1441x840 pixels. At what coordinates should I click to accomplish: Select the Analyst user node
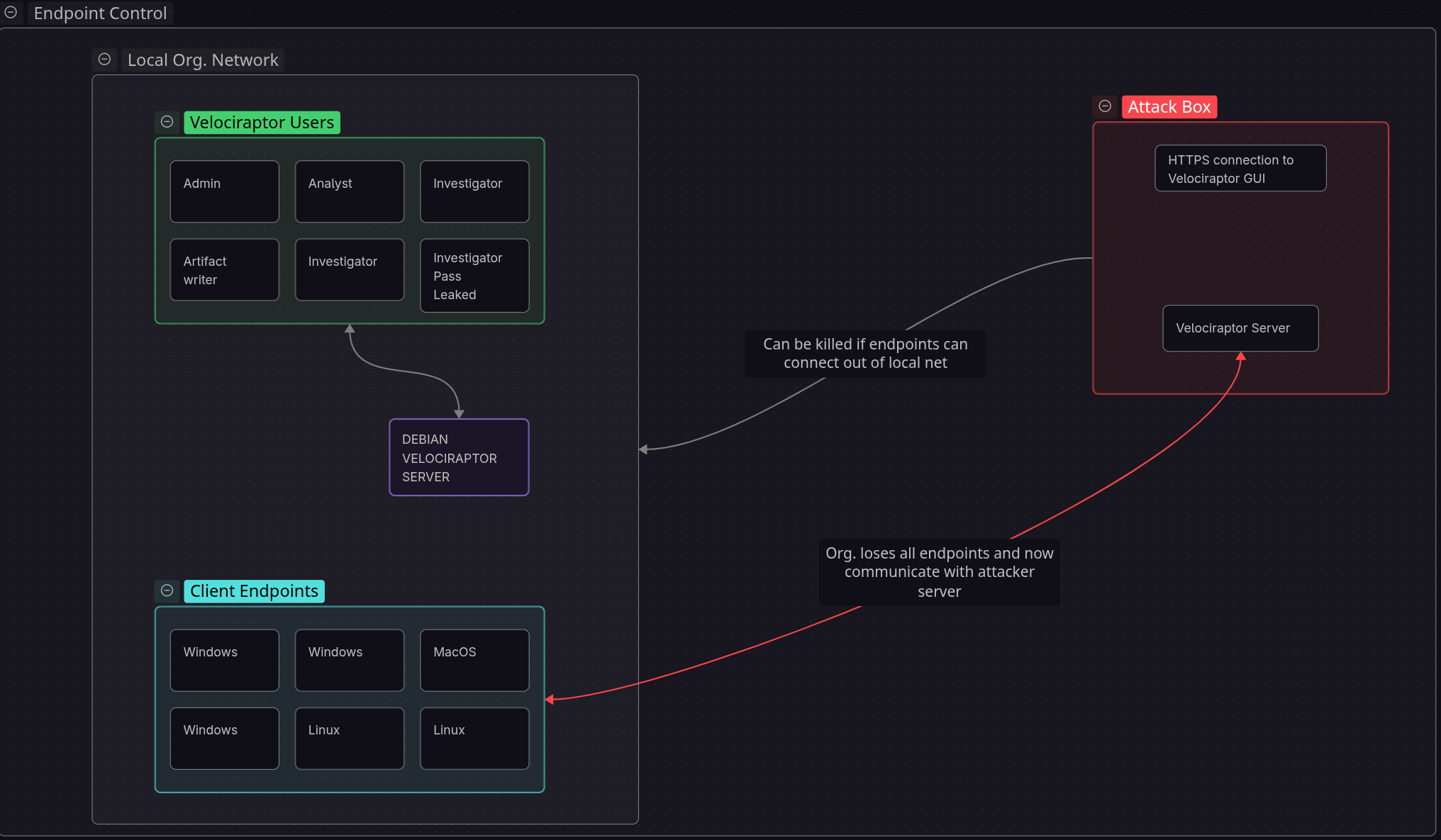click(x=350, y=191)
